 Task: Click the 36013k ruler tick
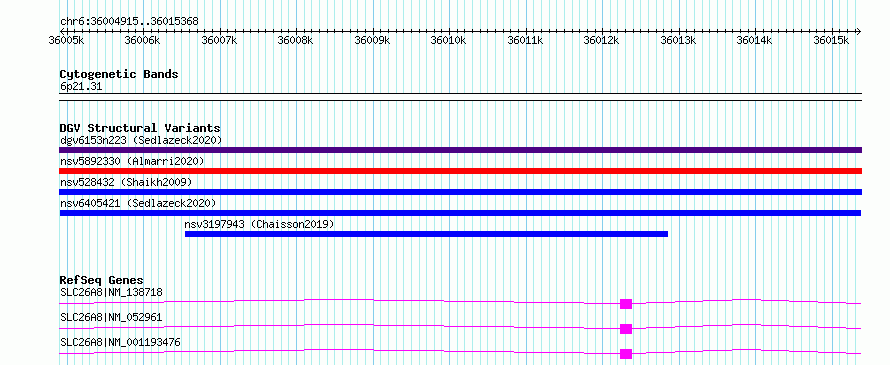click(x=679, y=40)
